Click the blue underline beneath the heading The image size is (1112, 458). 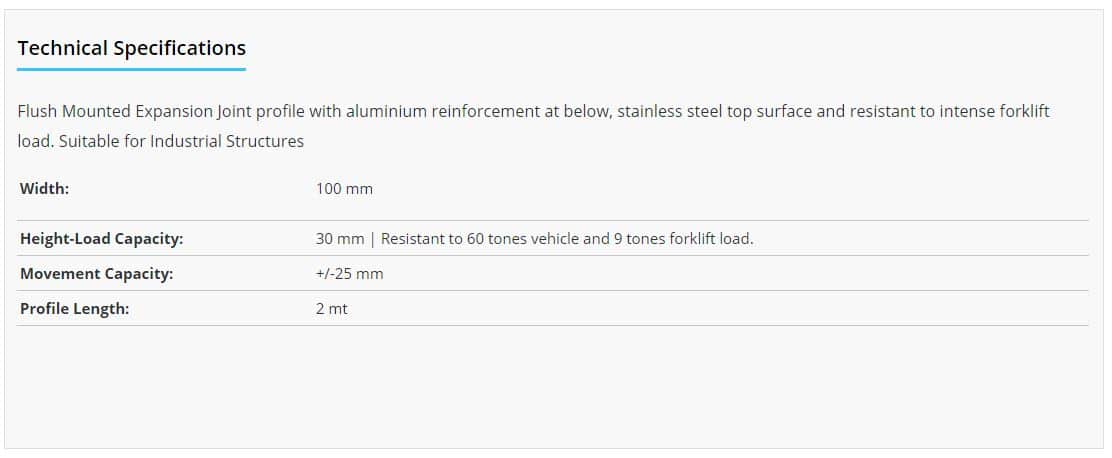pos(131,69)
